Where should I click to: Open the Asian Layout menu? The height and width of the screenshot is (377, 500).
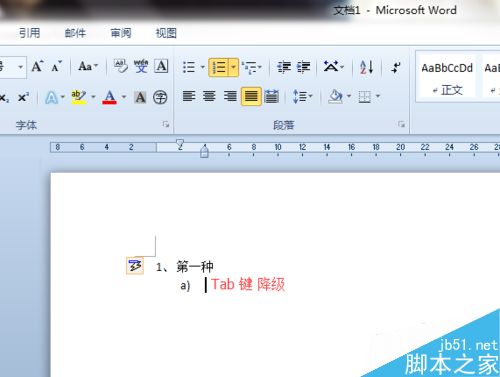(x=334, y=67)
